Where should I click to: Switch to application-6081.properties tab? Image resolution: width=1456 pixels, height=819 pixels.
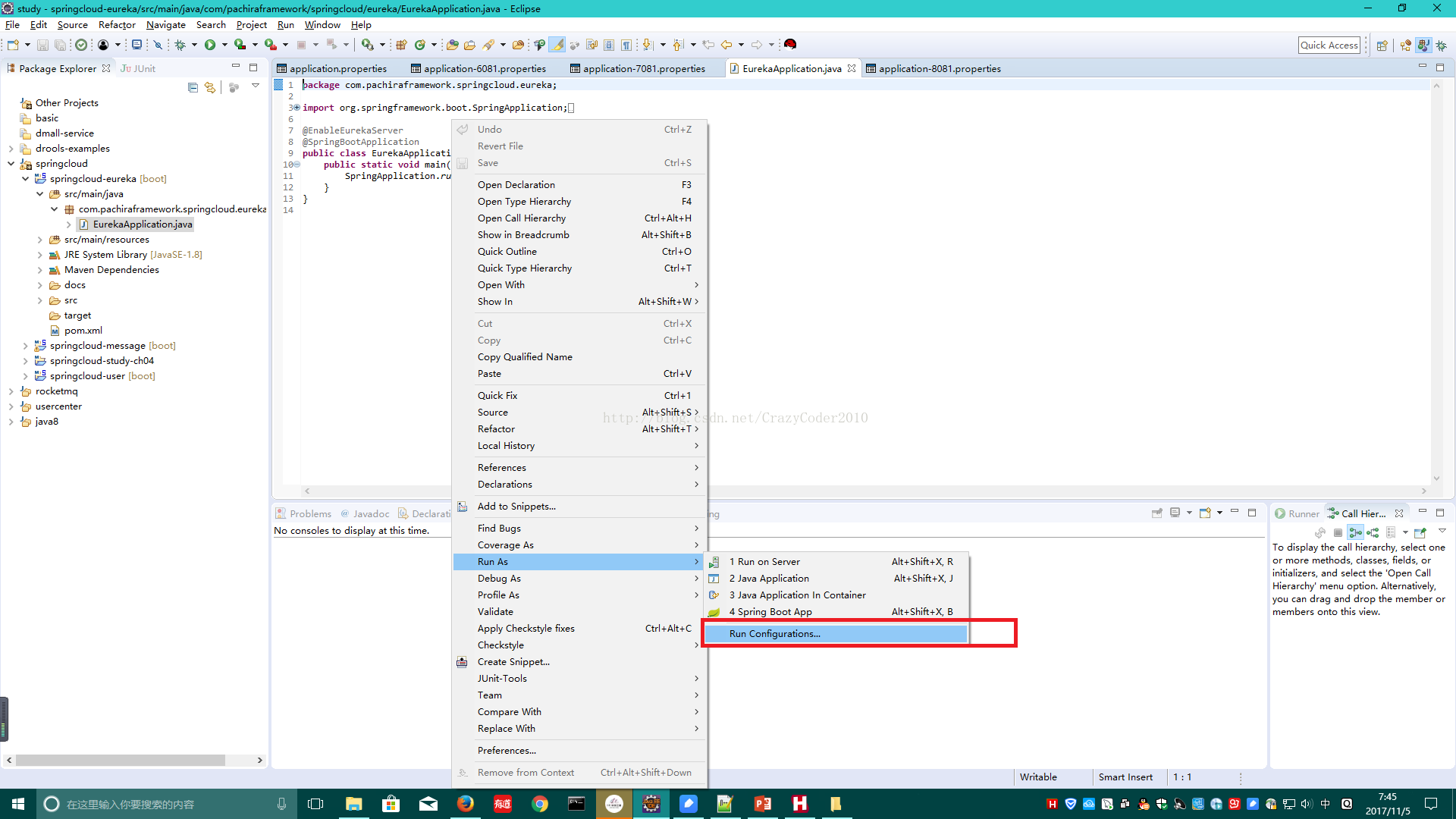[x=478, y=68]
